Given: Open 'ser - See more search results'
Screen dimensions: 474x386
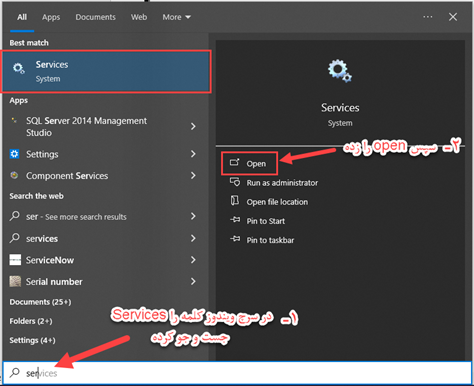Looking at the screenshot, I should click(103, 217).
